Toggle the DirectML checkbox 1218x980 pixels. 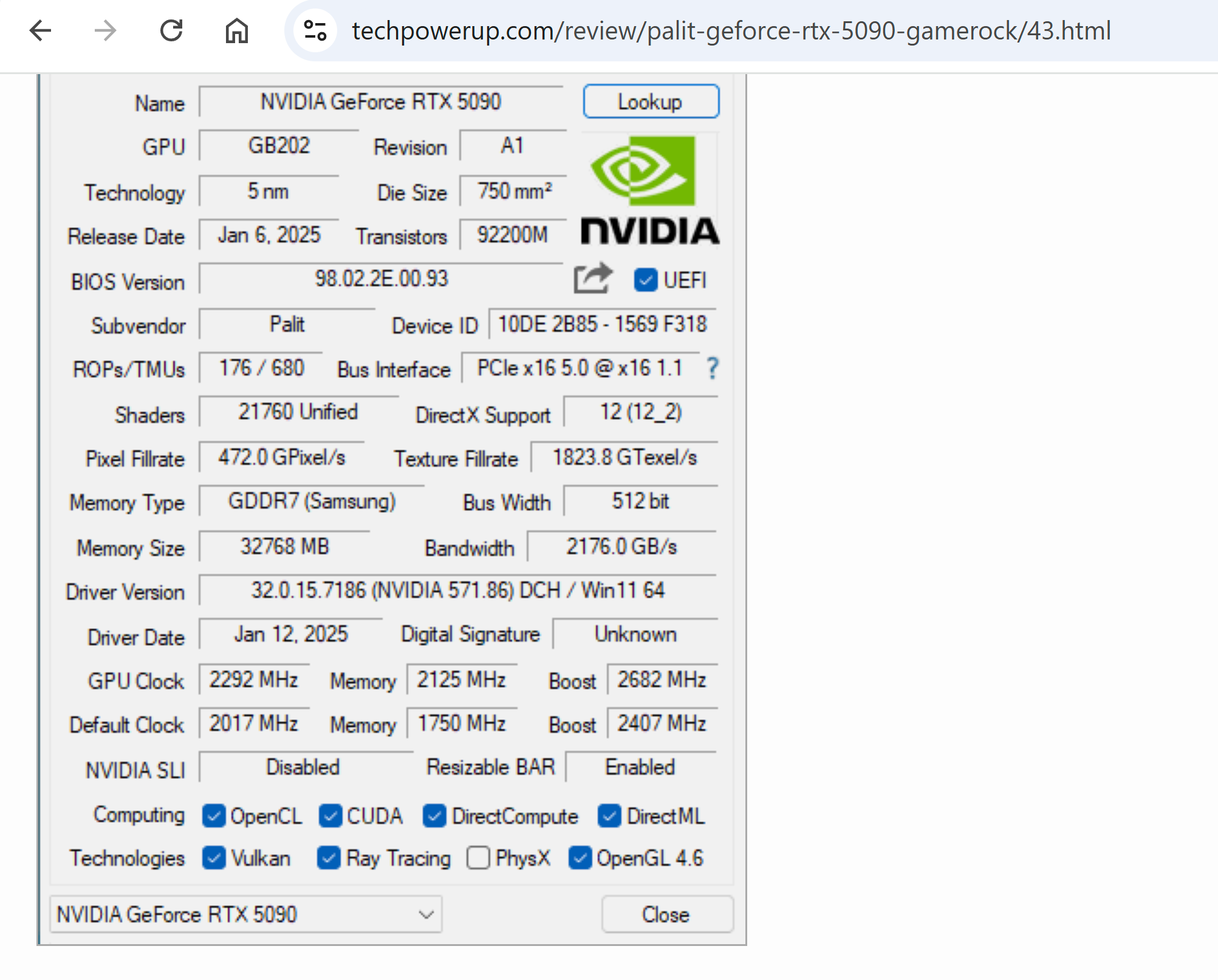click(609, 816)
